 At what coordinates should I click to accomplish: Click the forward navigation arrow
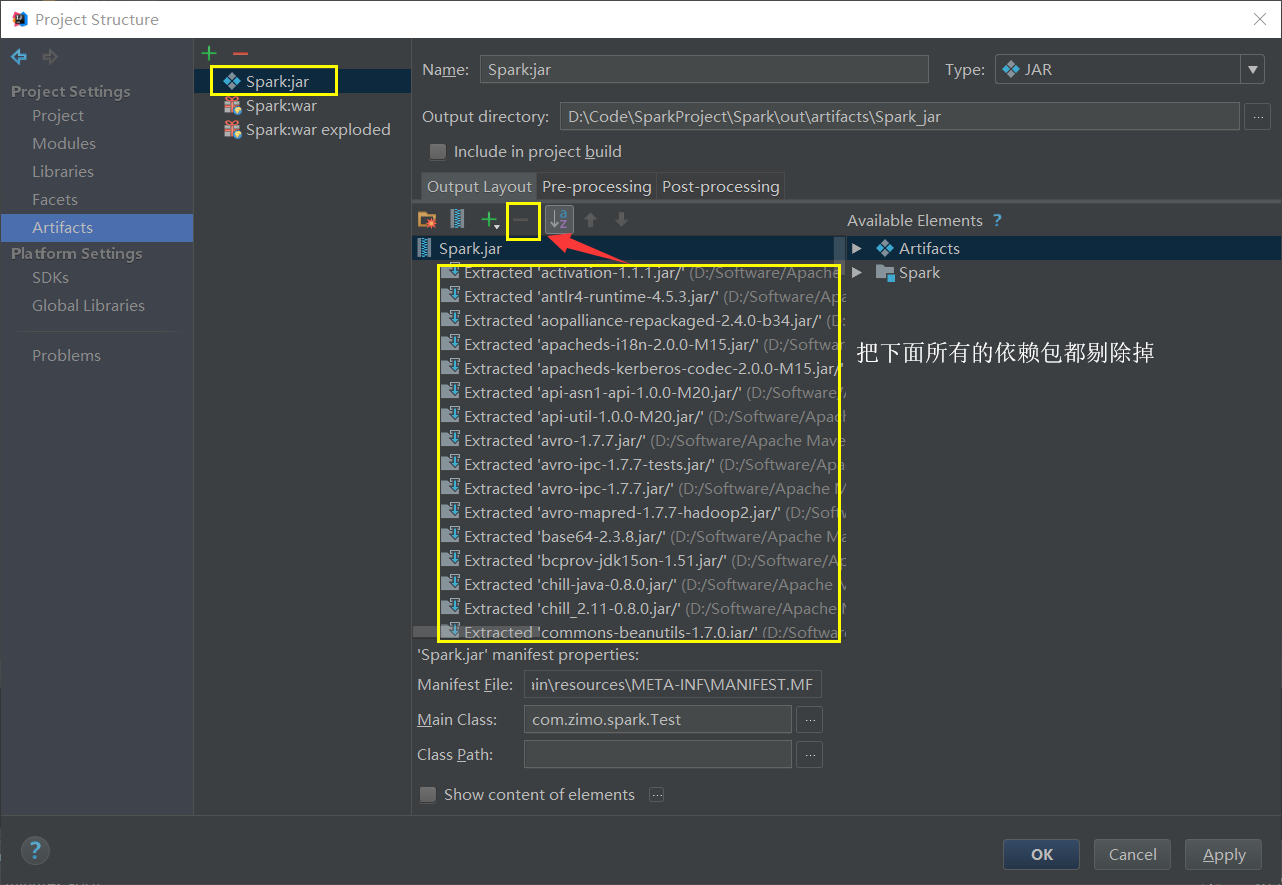point(49,56)
